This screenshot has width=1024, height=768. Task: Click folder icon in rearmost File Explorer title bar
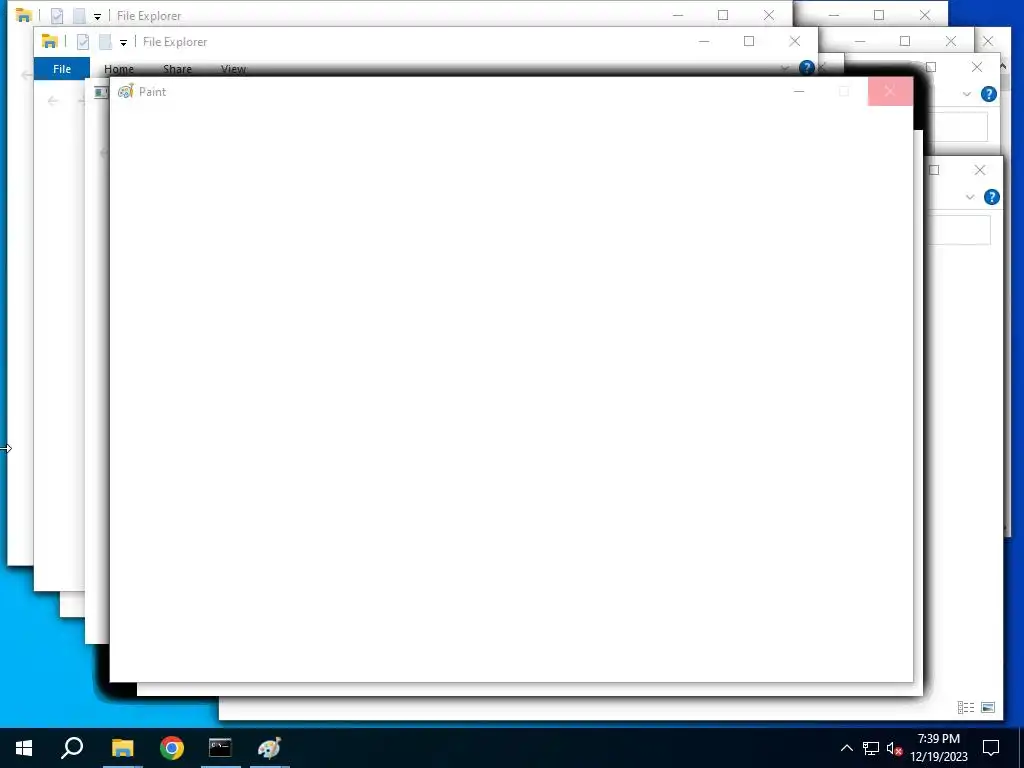click(24, 15)
